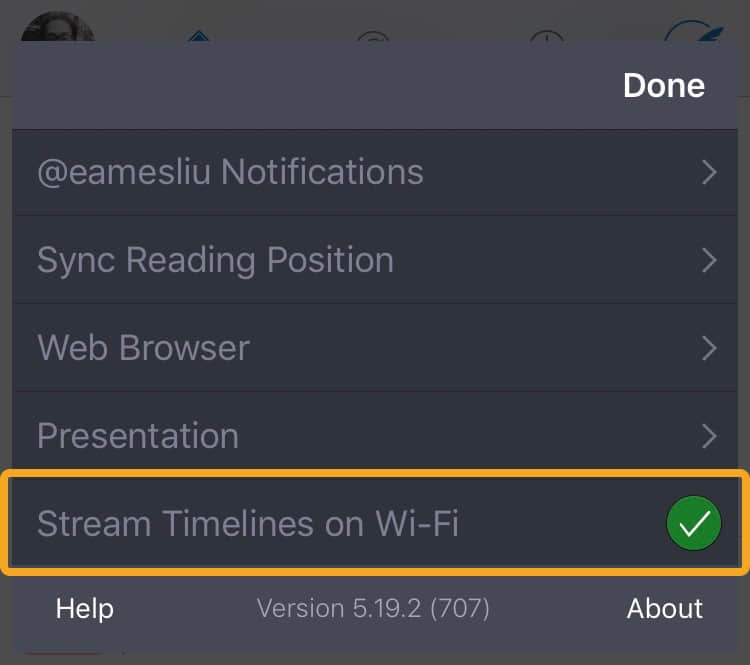Tap the empty header left of Done
The image size is (750, 665).
point(300,85)
